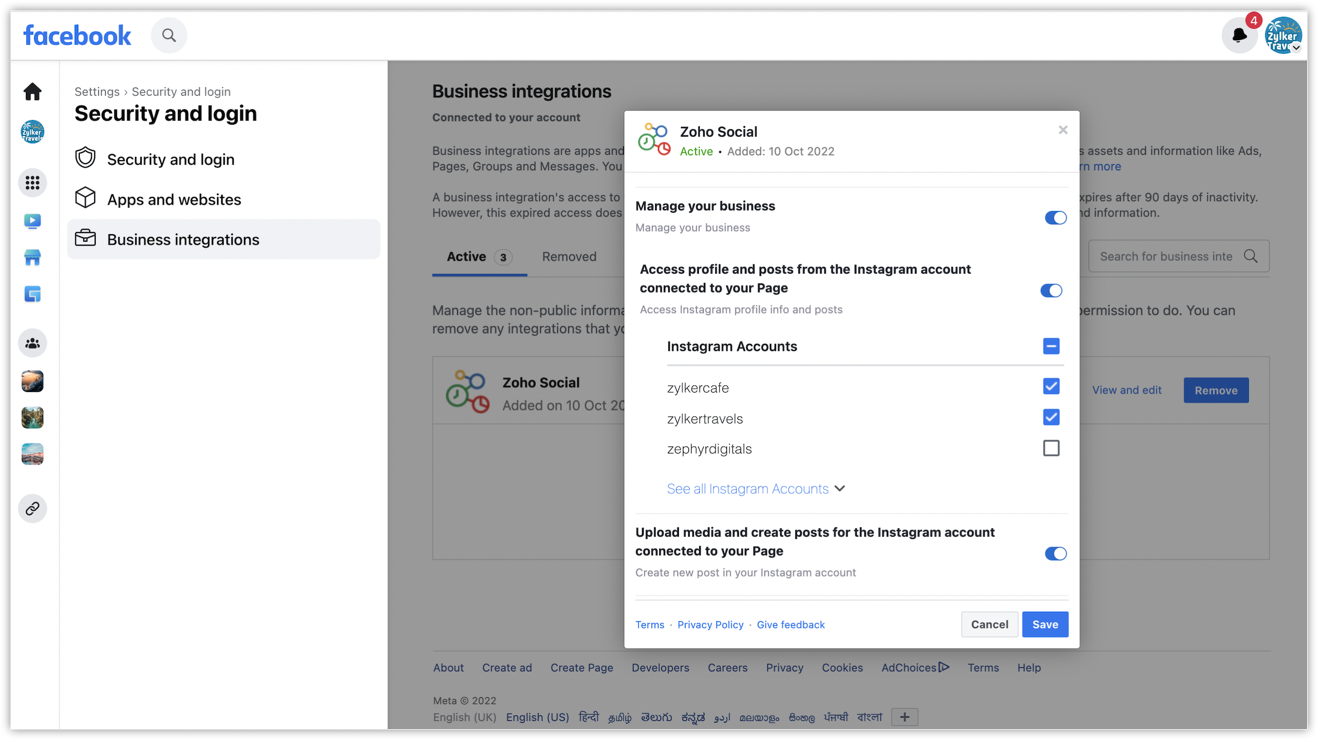
Task: Close the Zoho Social dialog
Action: pyautogui.click(x=1063, y=130)
